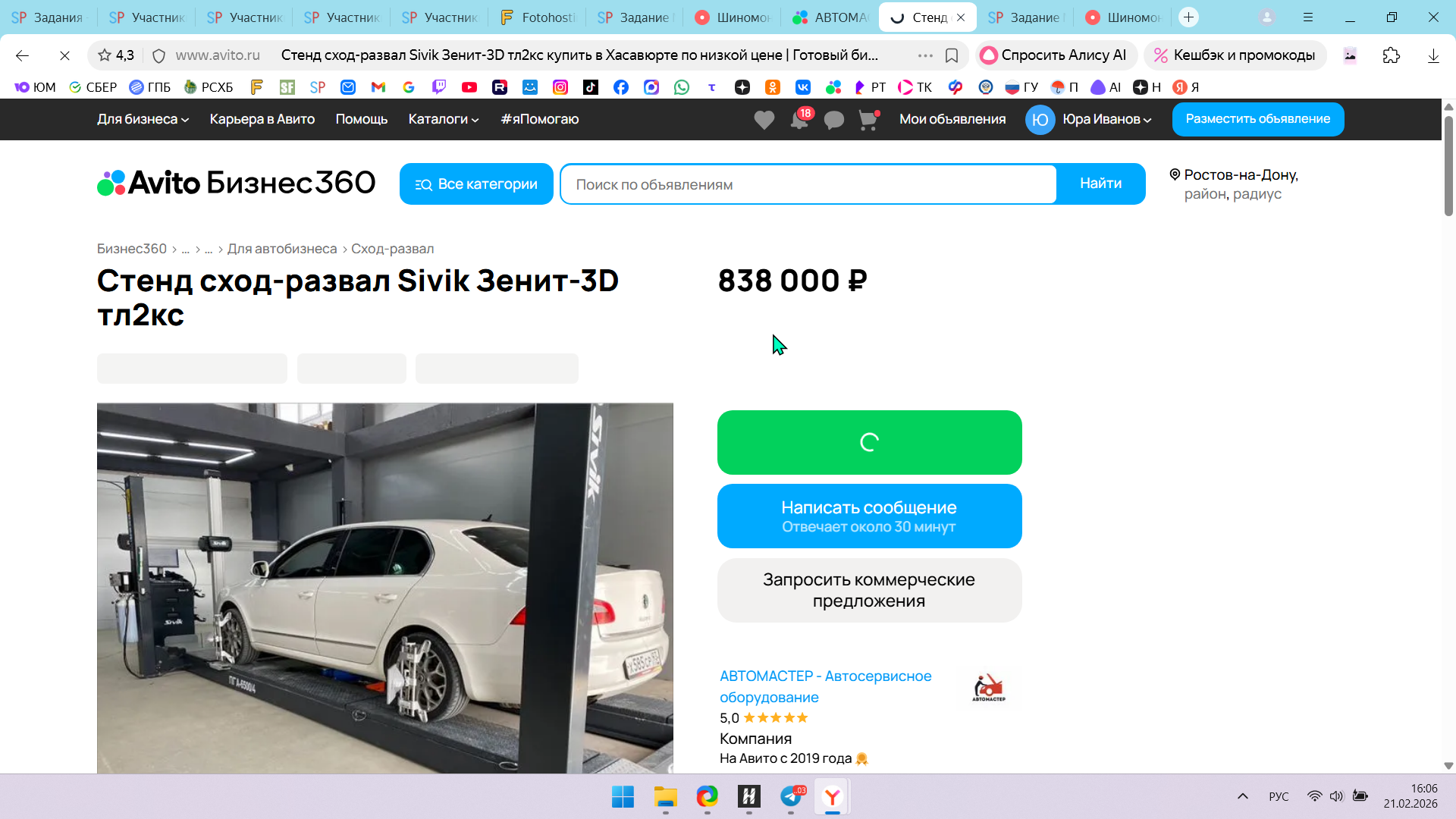Open the Юра Иванов profile dropdown

[1106, 119]
